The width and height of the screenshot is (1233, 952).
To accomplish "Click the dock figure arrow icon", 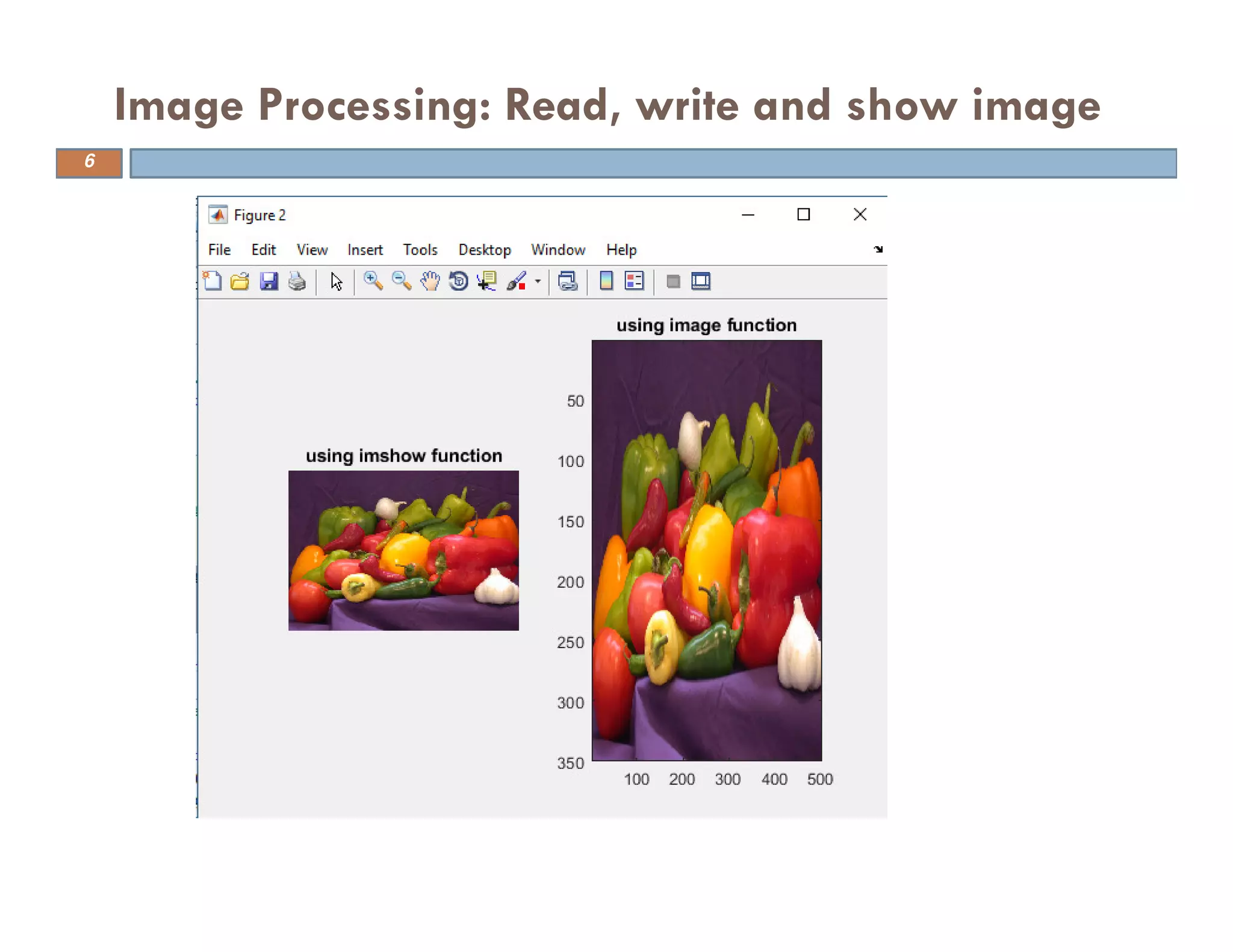I will 878,249.
